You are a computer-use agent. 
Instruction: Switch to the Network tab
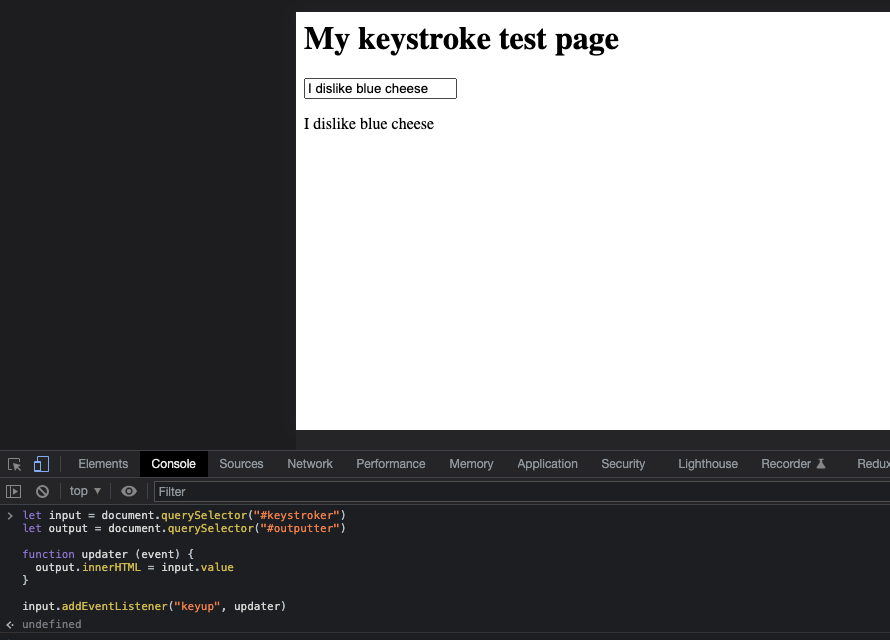tap(310, 464)
